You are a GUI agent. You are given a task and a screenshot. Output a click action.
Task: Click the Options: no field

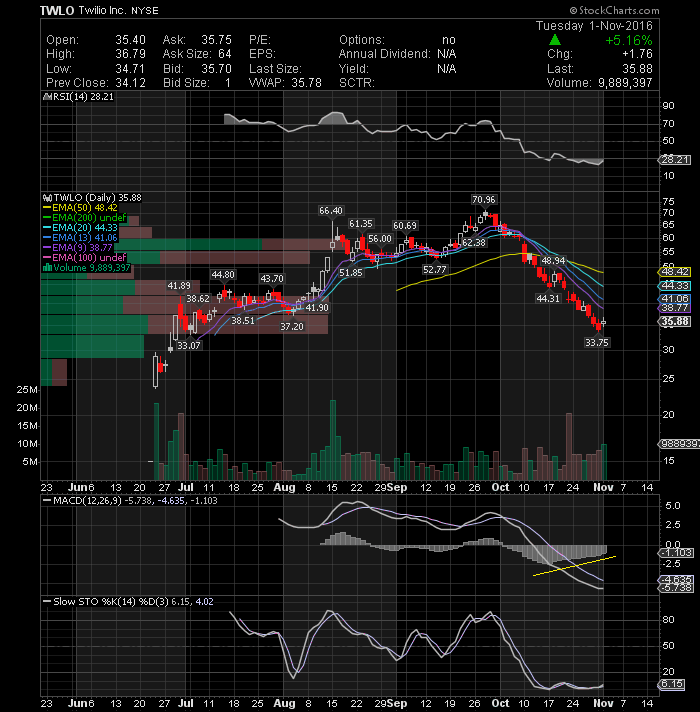click(x=397, y=40)
